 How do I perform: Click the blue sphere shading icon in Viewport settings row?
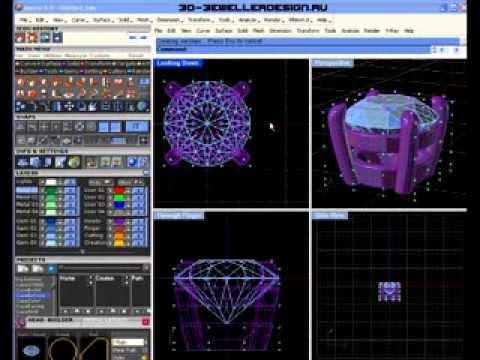pos(133,162)
